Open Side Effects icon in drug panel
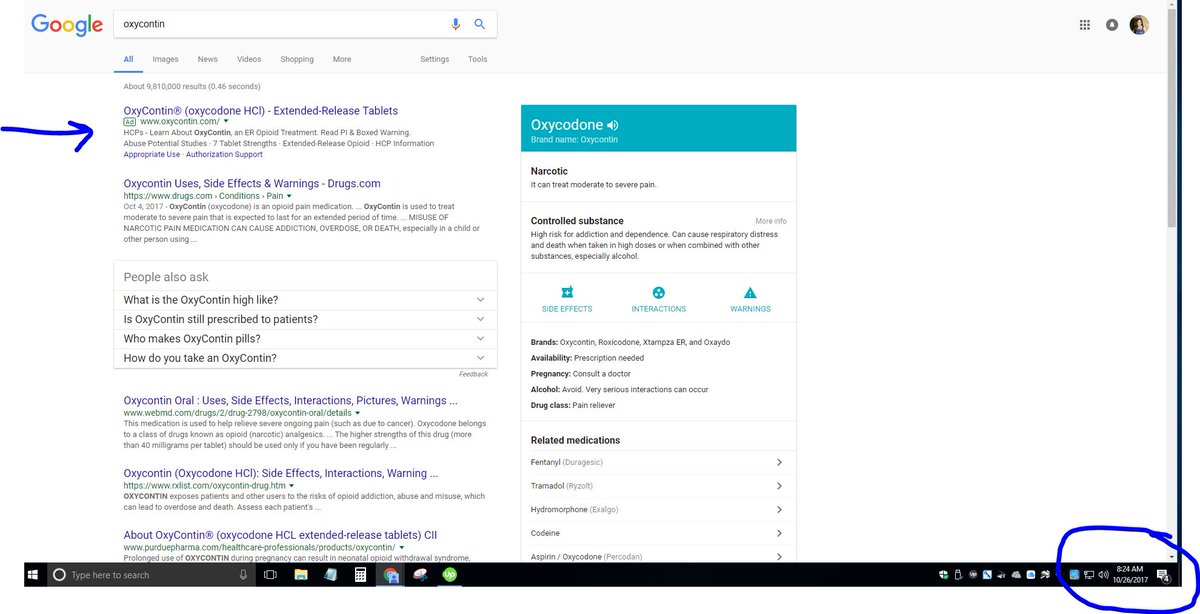Screen dimensions: 1200x614 (567, 293)
